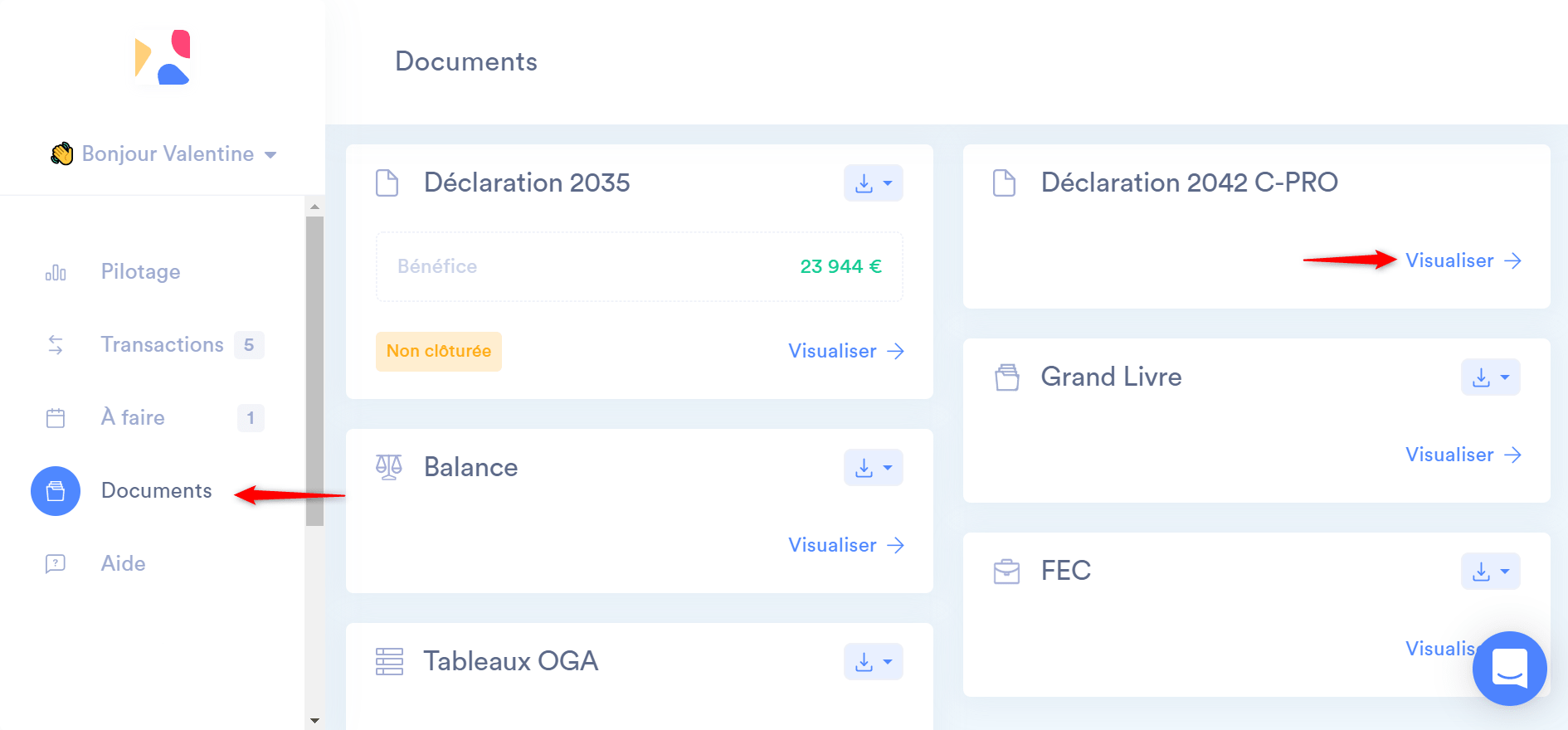This screenshot has height=730, width=1568.
Task: Open the chat support bubble
Action: coord(1509,668)
